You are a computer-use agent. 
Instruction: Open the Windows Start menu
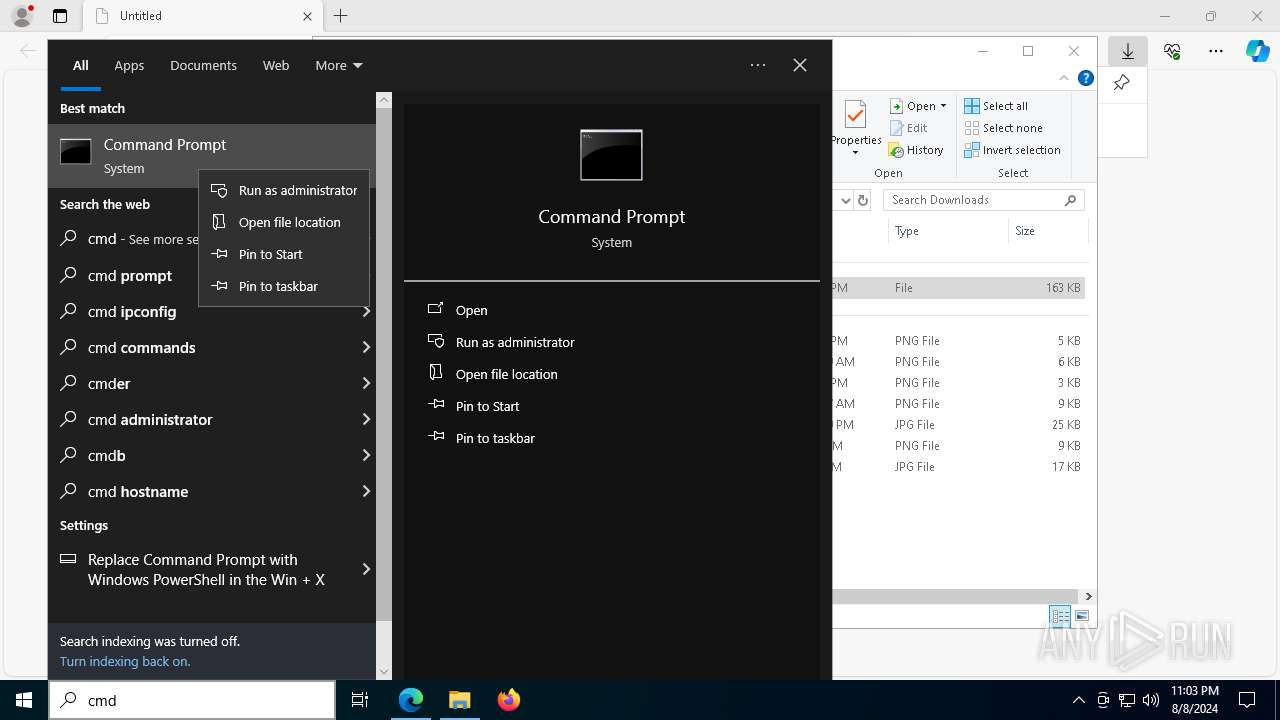(24, 700)
